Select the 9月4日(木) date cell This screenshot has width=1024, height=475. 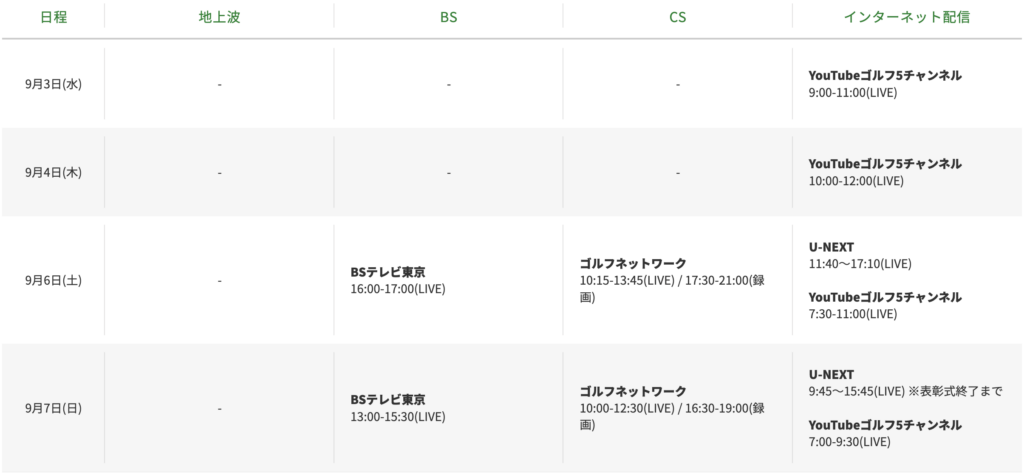click(53, 172)
